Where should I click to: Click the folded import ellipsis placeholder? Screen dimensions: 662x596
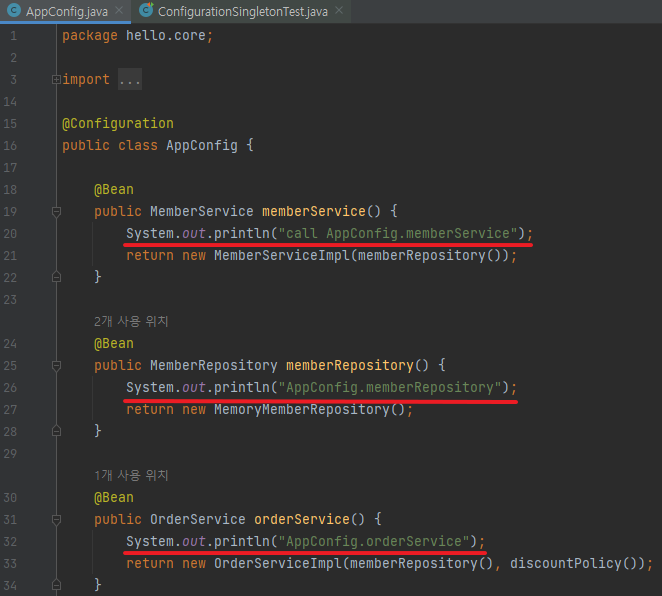click(130, 79)
